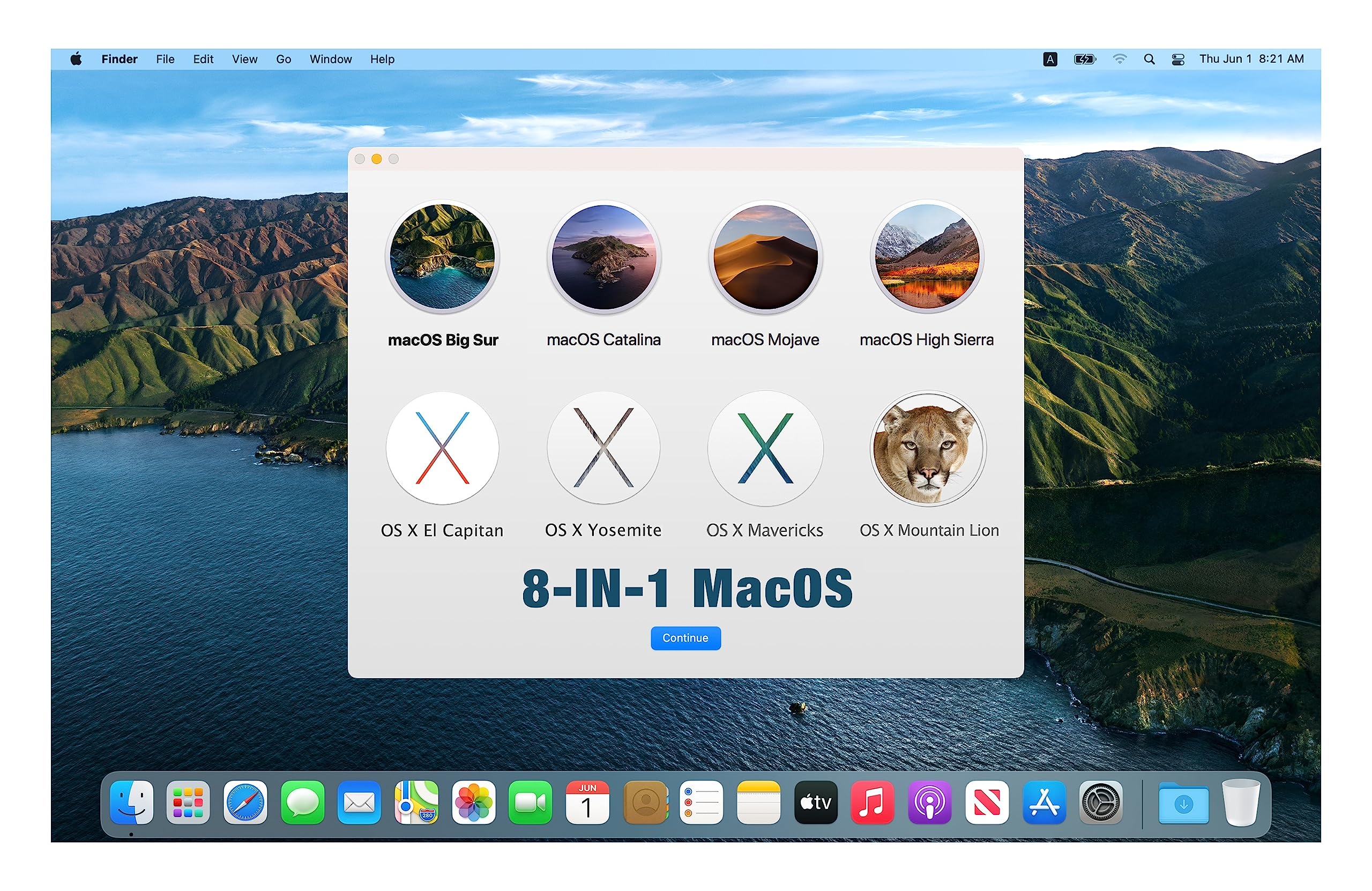The width and height of the screenshot is (1372, 891).
Task: Open Control Center in the menu bar
Action: click(1178, 59)
